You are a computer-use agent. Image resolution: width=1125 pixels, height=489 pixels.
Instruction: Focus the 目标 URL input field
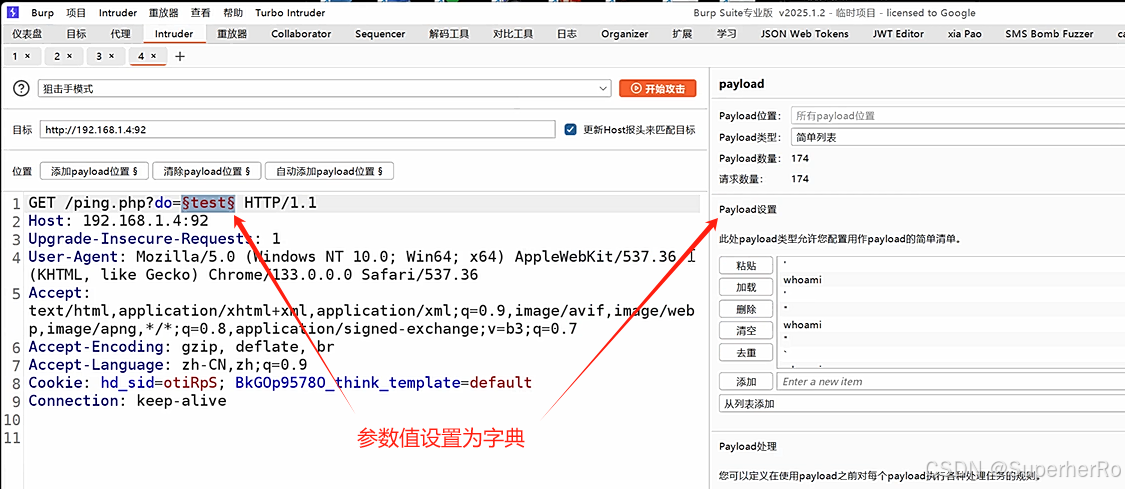click(297, 130)
